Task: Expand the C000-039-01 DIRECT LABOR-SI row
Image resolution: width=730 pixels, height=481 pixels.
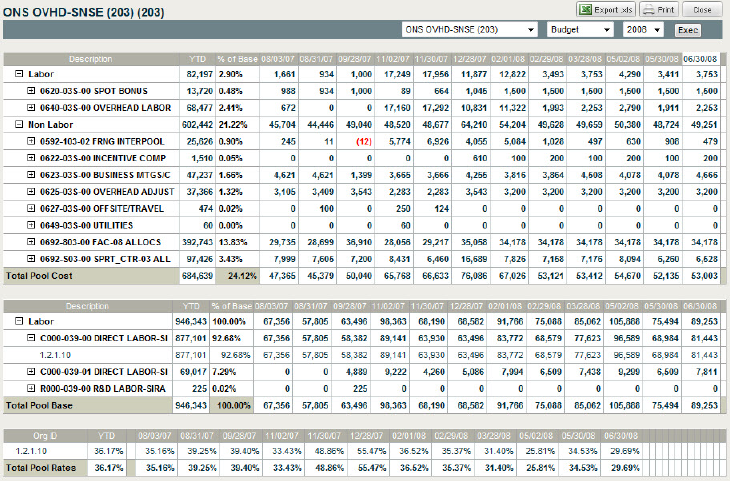Action: click(x=31, y=371)
